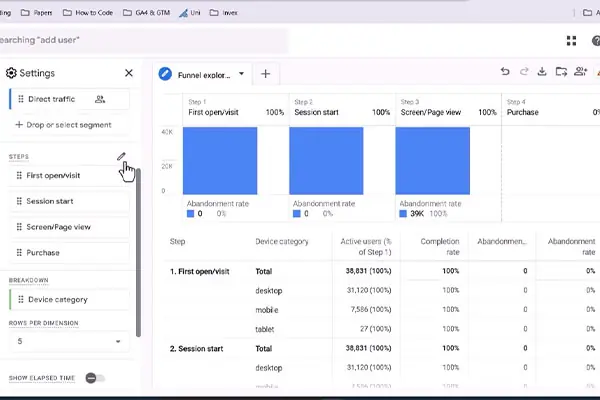
Task: Toggle the Show Elapsed Time switch
Action: point(95,378)
